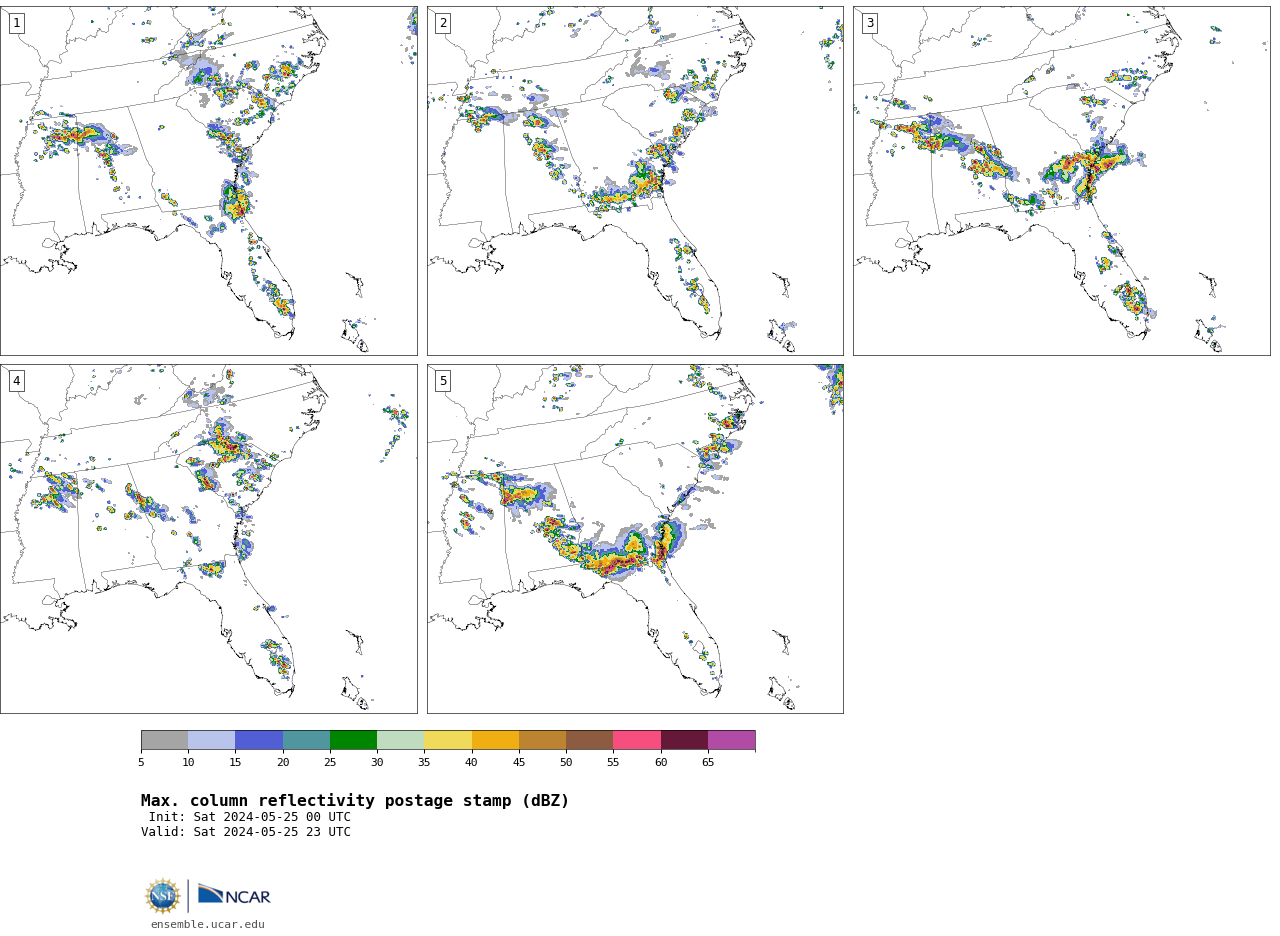Click the panel number 1 label
The height and width of the screenshot is (936, 1280).
[16, 23]
